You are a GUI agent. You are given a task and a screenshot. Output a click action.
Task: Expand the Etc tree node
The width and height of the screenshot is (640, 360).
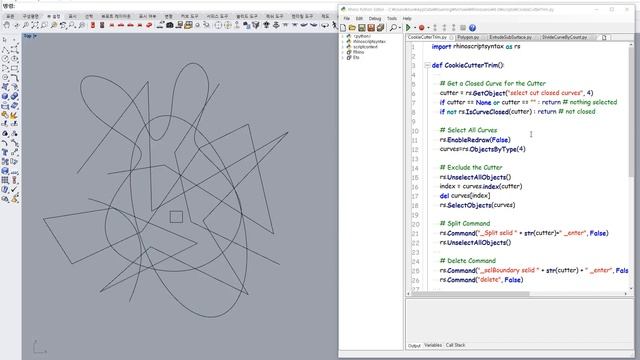click(x=342, y=58)
